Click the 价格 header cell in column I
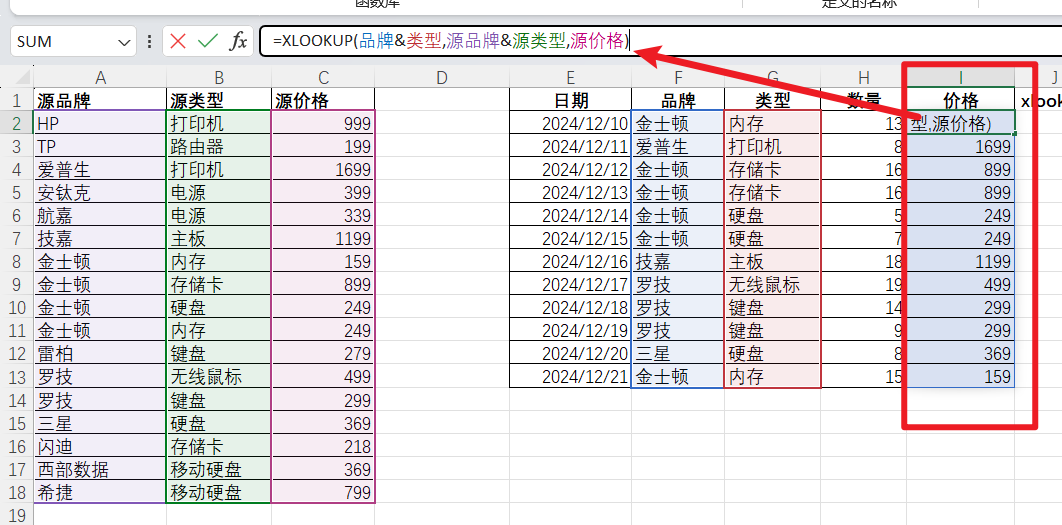 pos(960,100)
